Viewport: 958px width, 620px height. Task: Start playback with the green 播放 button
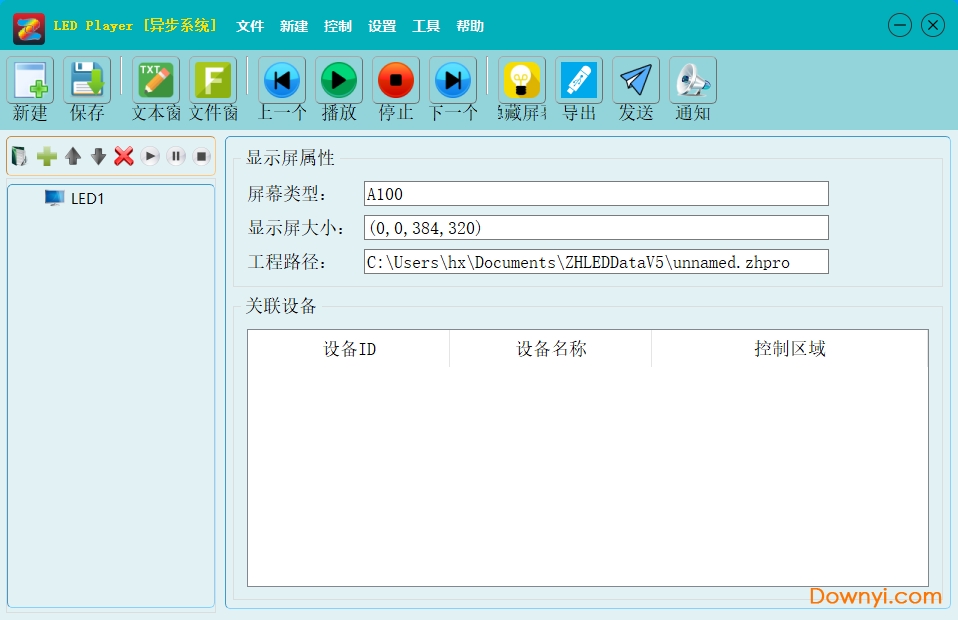pos(338,80)
